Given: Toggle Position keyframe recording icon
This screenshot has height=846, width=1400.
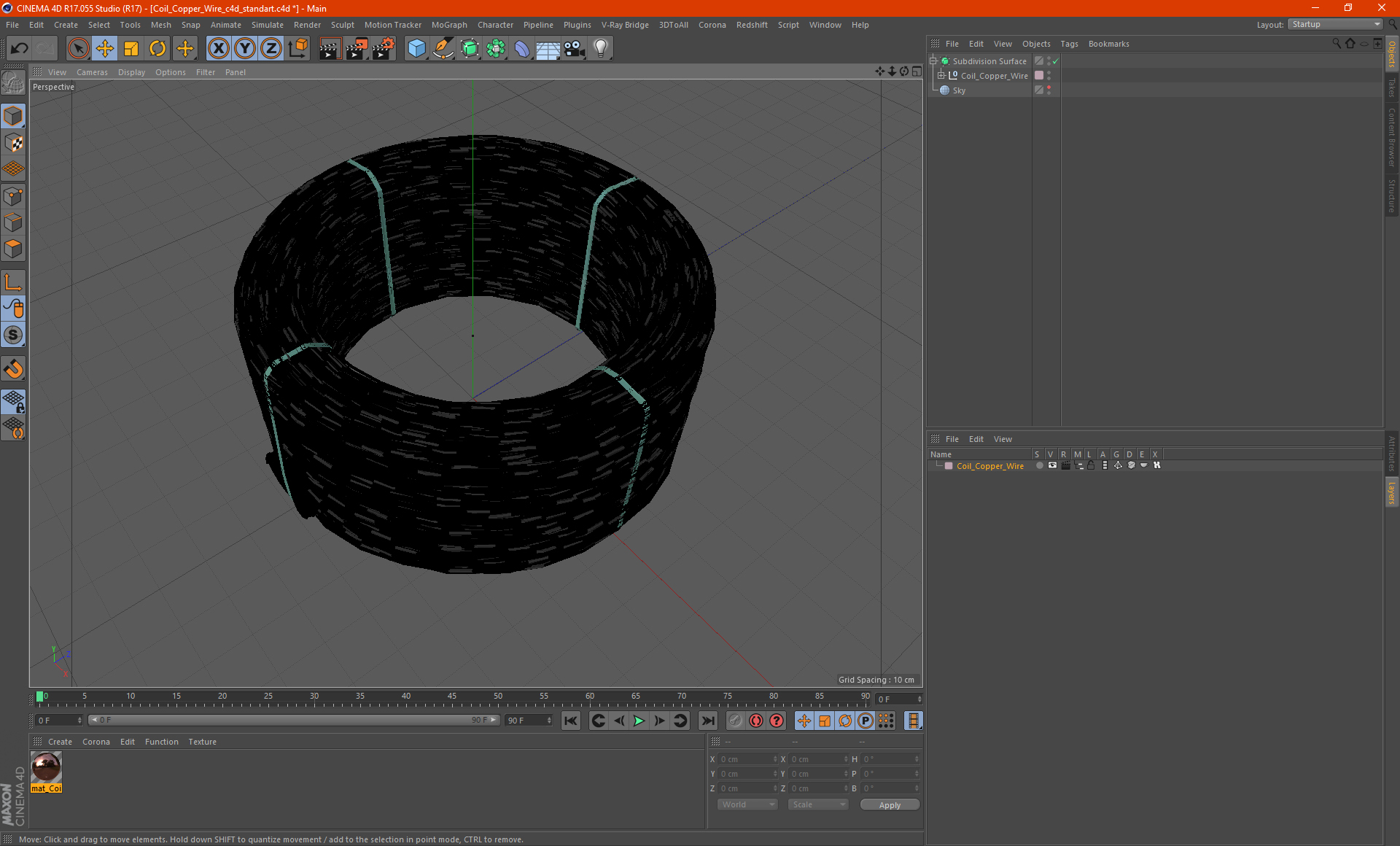Looking at the screenshot, I should [x=804, y=721].
